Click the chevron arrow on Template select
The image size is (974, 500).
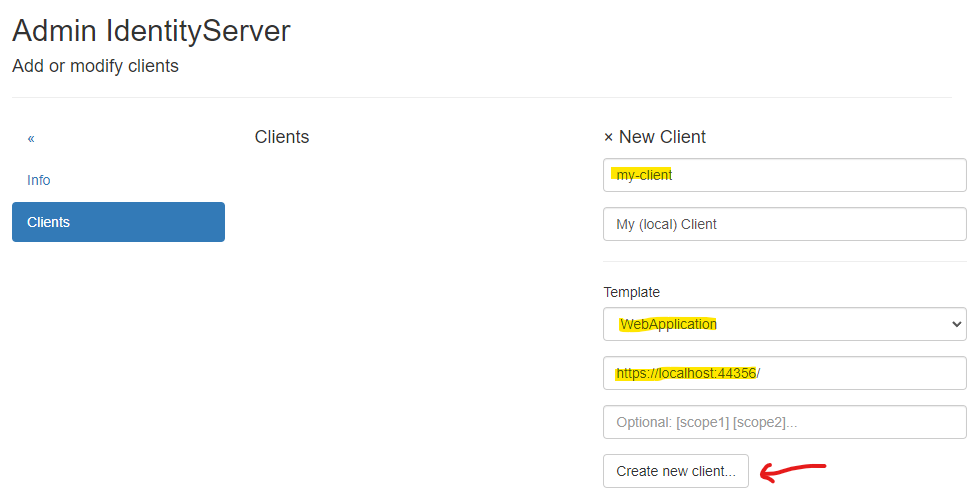click(956, 324)
